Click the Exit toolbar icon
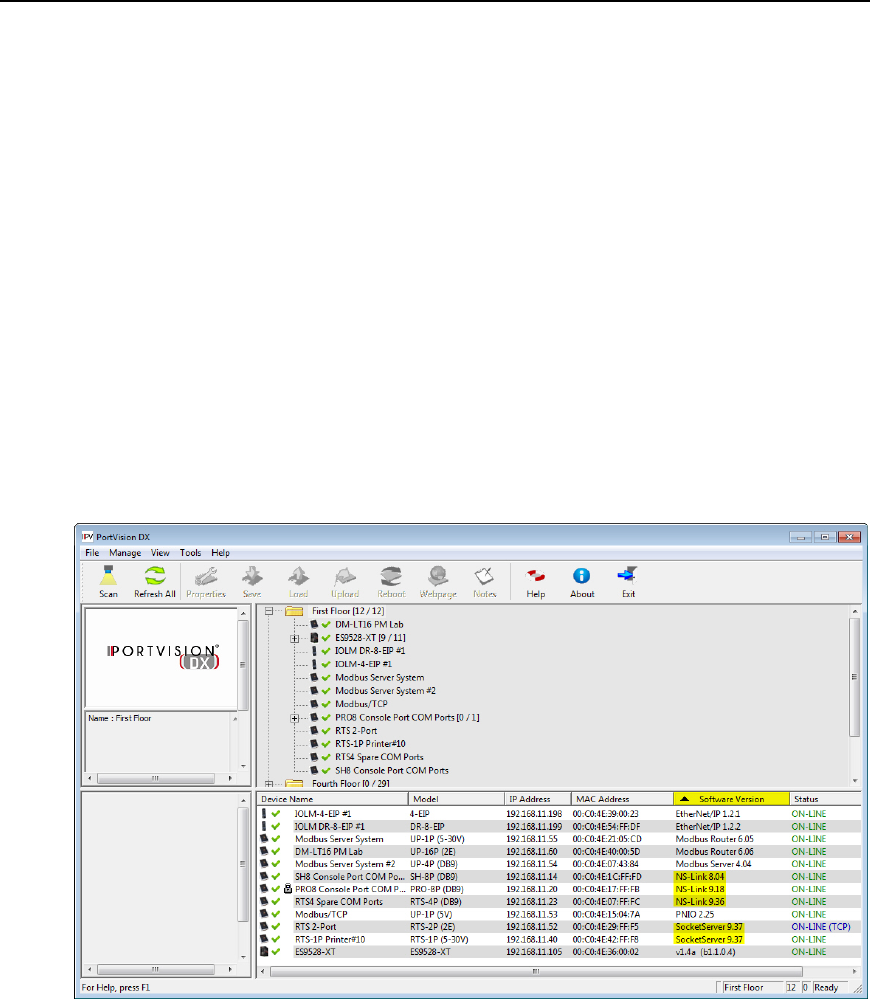The width and height of the screenshot is (870, 999). [628, 576]
